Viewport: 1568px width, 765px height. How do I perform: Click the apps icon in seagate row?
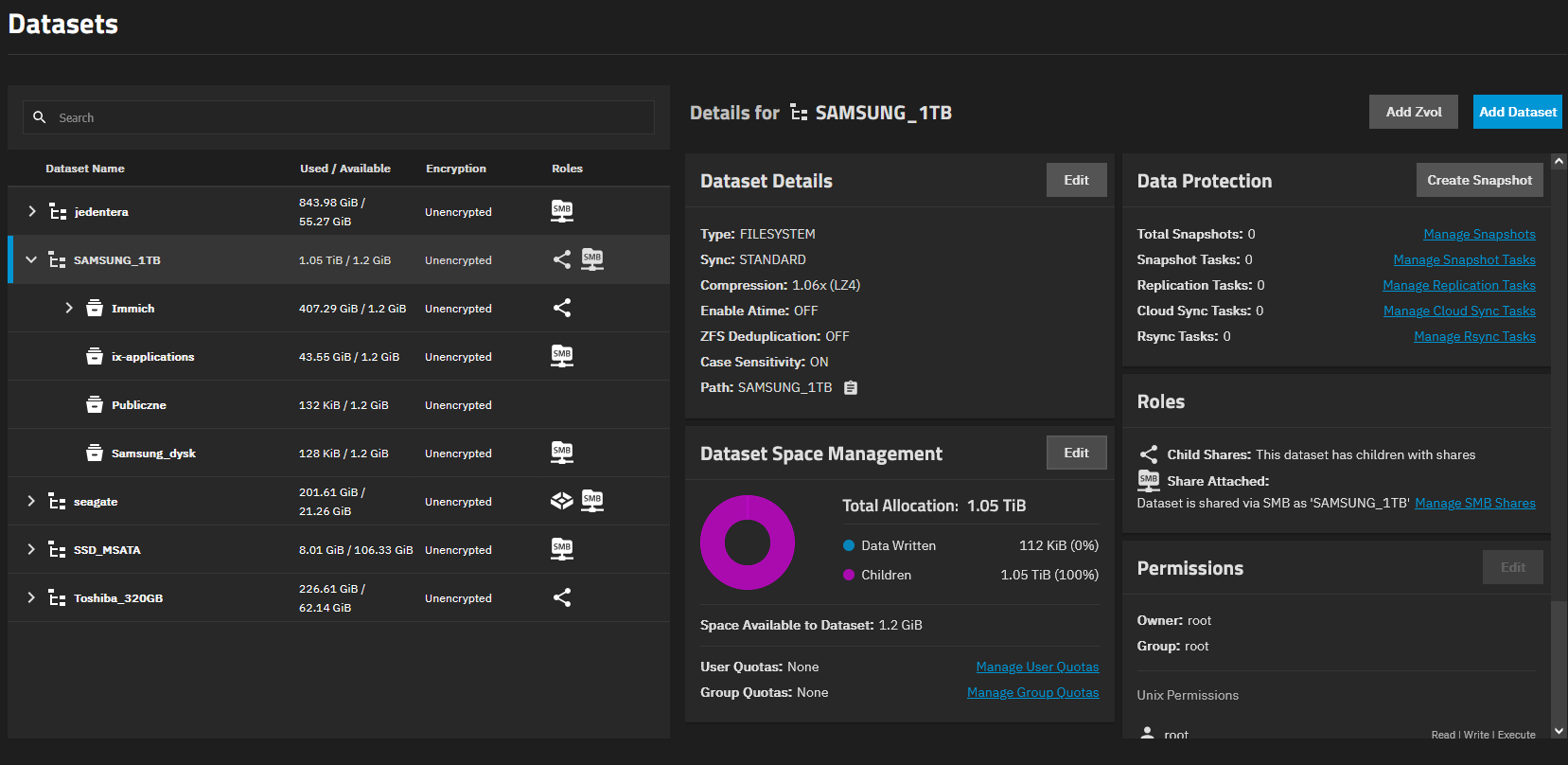click(x=562, y=501)
